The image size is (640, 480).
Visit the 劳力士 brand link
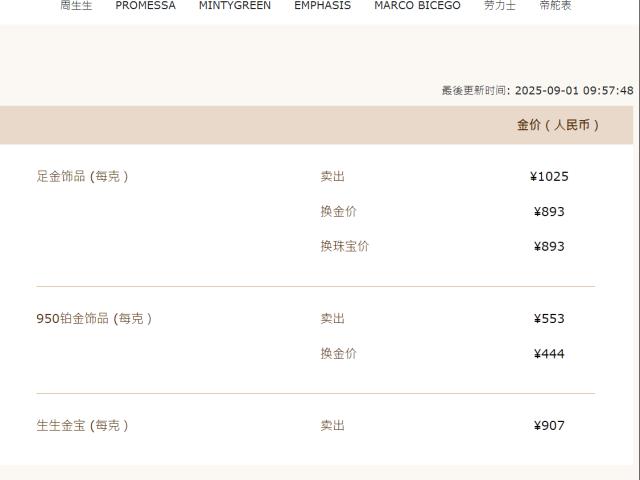pyautogui.click(x=500, y=5)
